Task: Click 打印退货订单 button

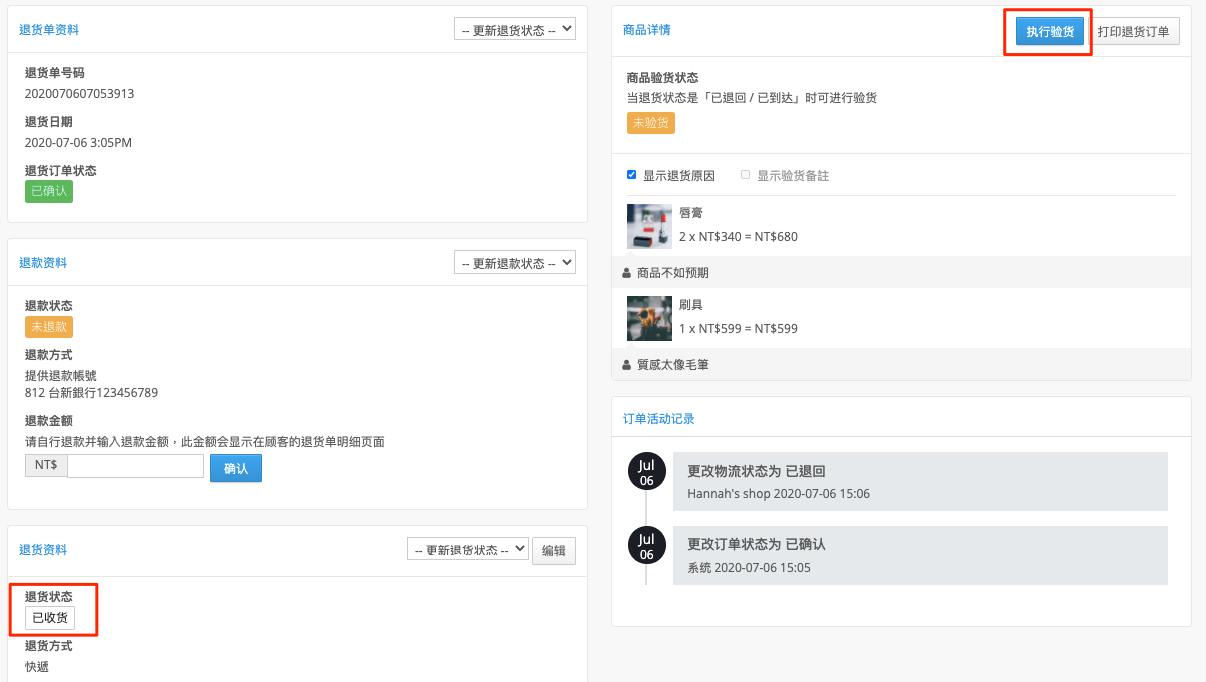Action: coord(1133,32)
